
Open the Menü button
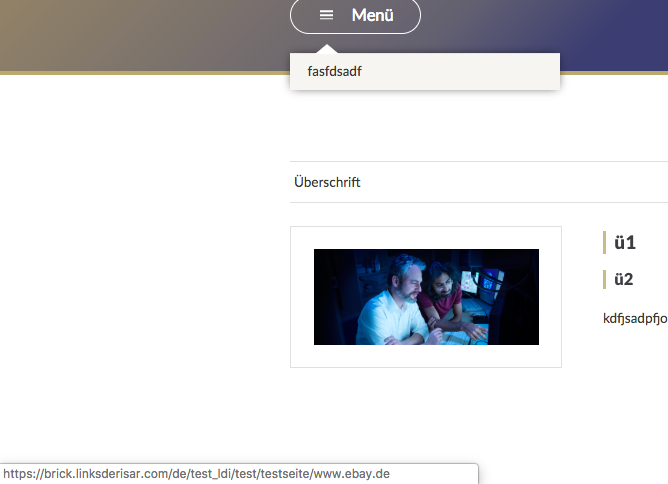355,15
